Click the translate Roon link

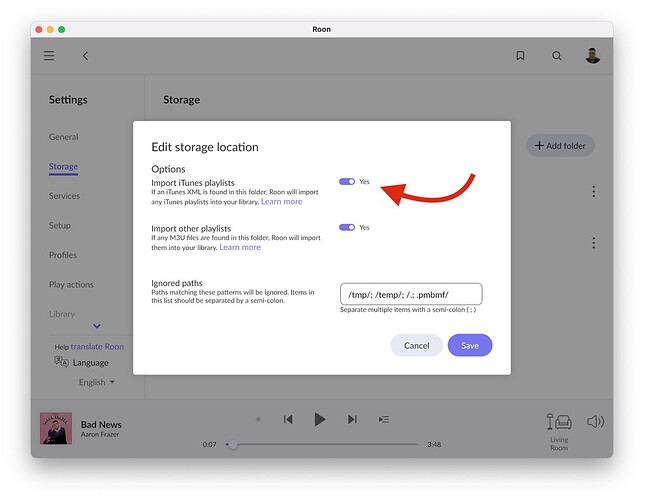pyautogui.click(x=97, y=347)
